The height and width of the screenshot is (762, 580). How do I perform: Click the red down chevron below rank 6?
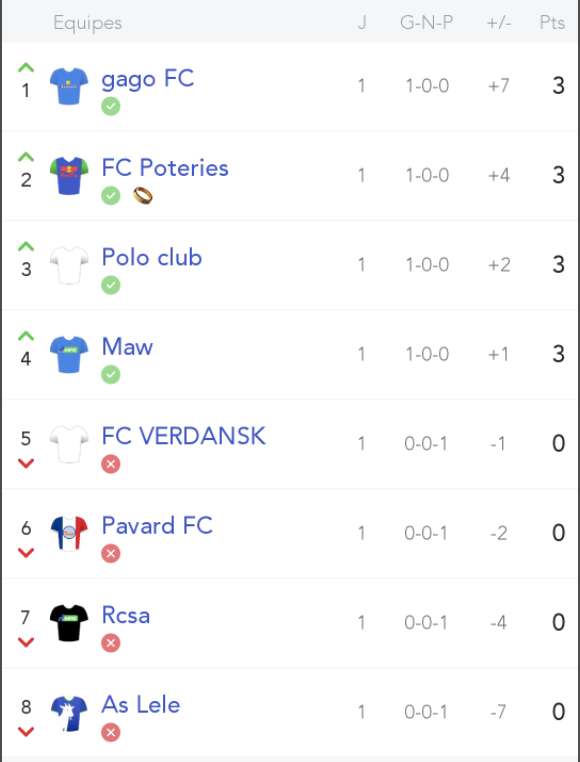[x=26, y=553]
